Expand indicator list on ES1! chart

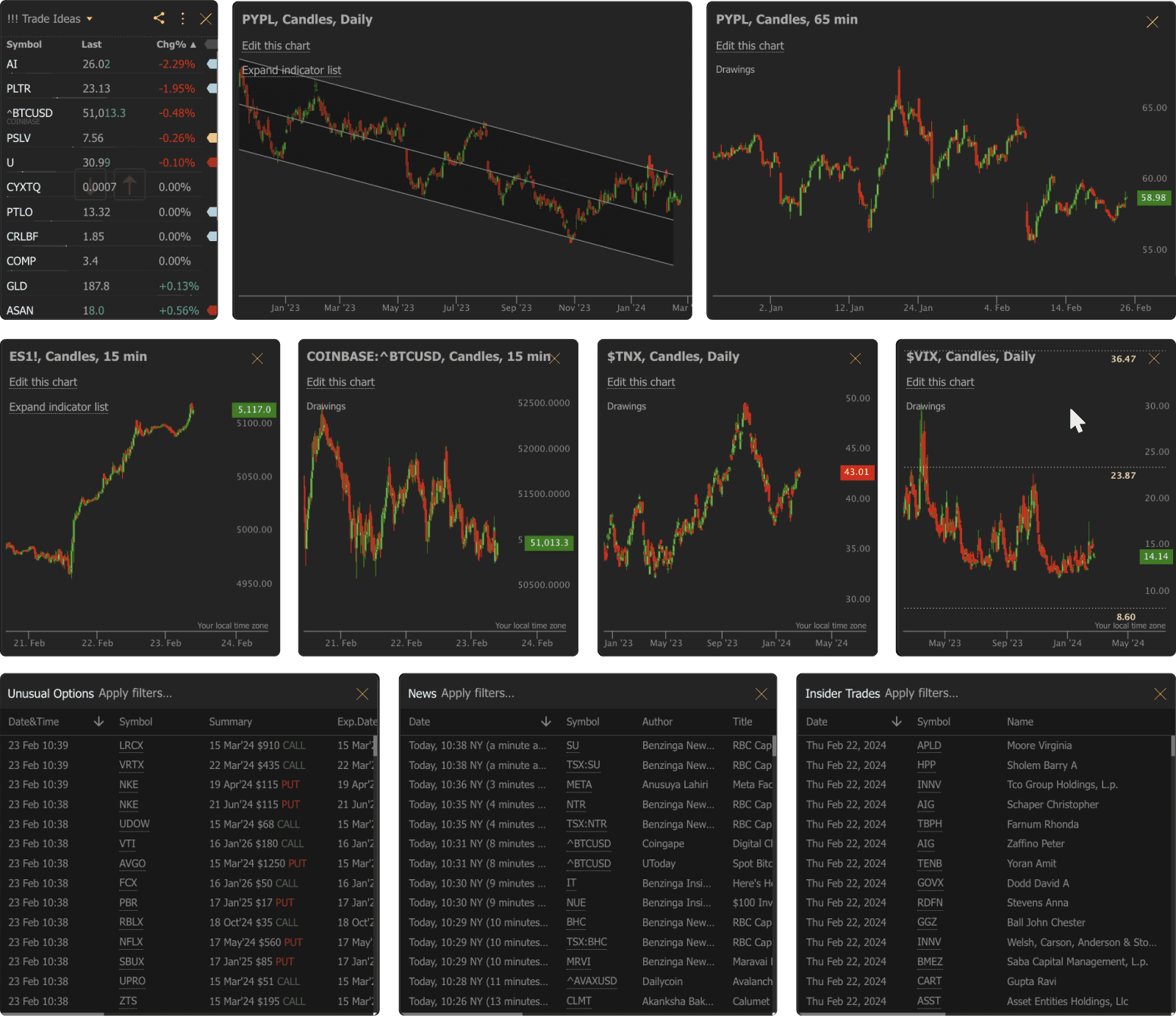pyautogui.click(x=58, y=407)
